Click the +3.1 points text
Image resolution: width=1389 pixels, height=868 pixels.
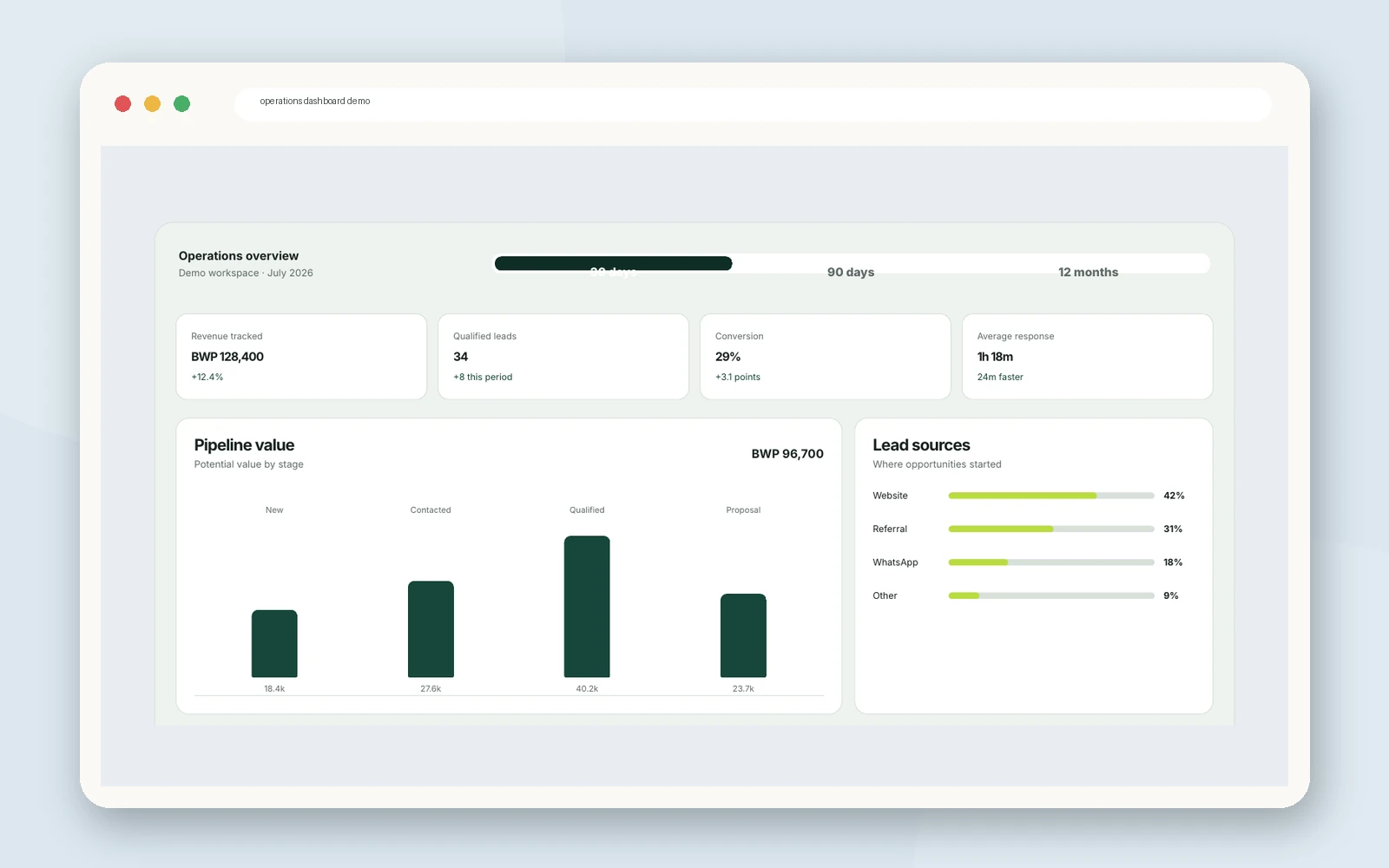tap(738, 377)
